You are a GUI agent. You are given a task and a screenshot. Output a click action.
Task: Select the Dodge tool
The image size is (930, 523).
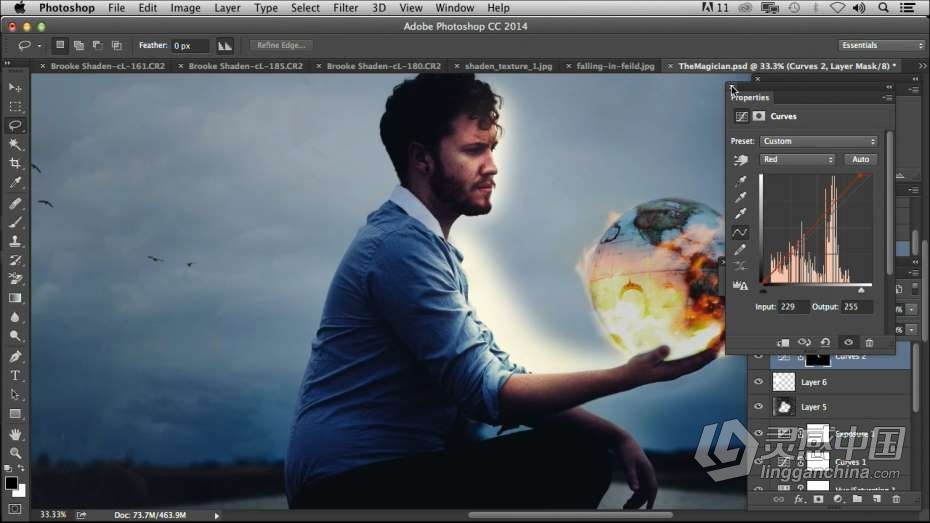[x=15, y=336]
